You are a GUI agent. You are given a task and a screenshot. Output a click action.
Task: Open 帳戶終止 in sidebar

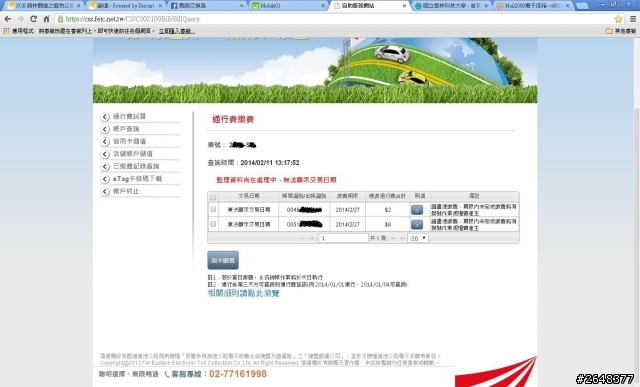(126, 191)
